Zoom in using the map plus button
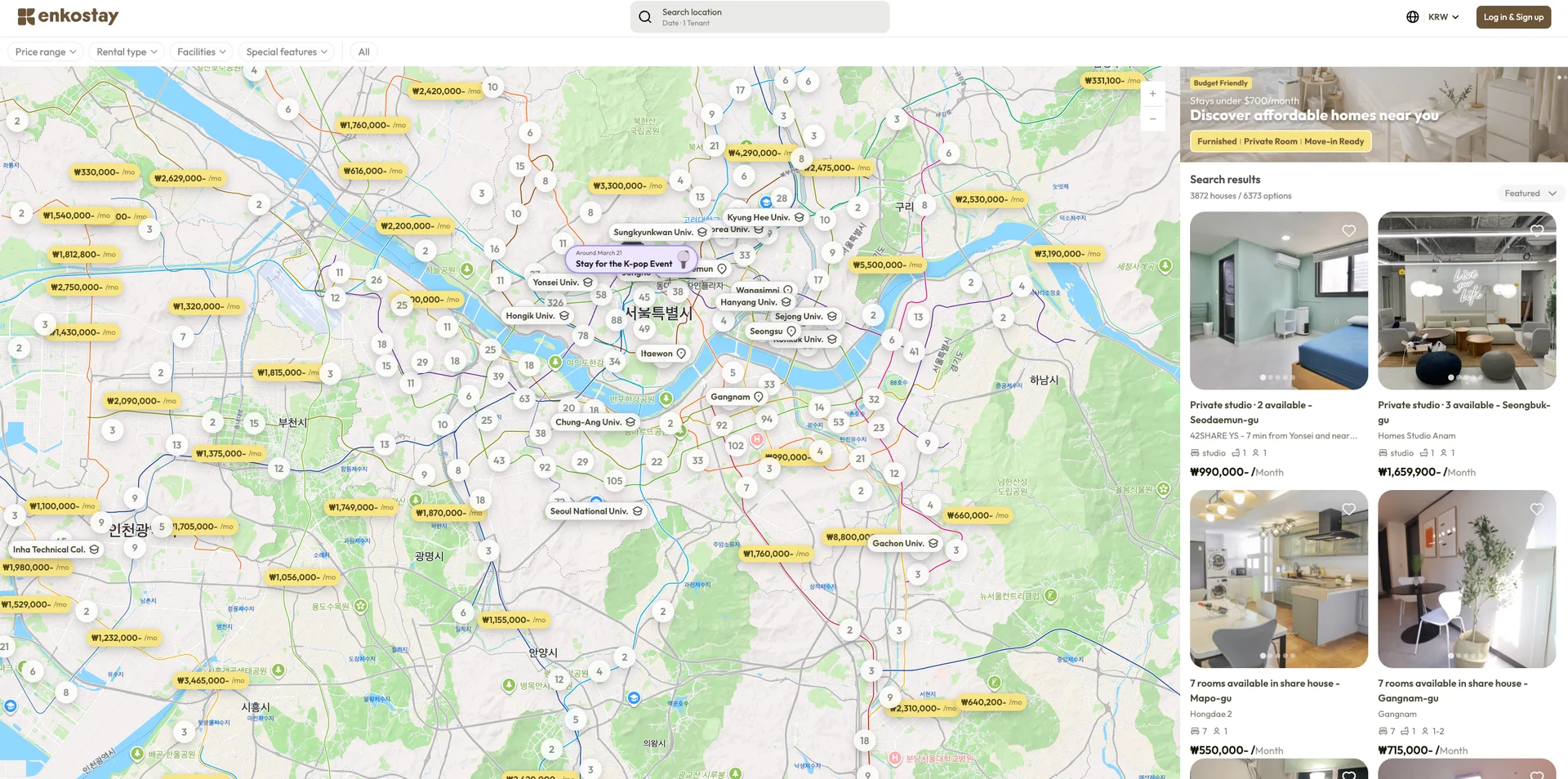Viewport: 1568px width, 779px height. pos(1152,93)
